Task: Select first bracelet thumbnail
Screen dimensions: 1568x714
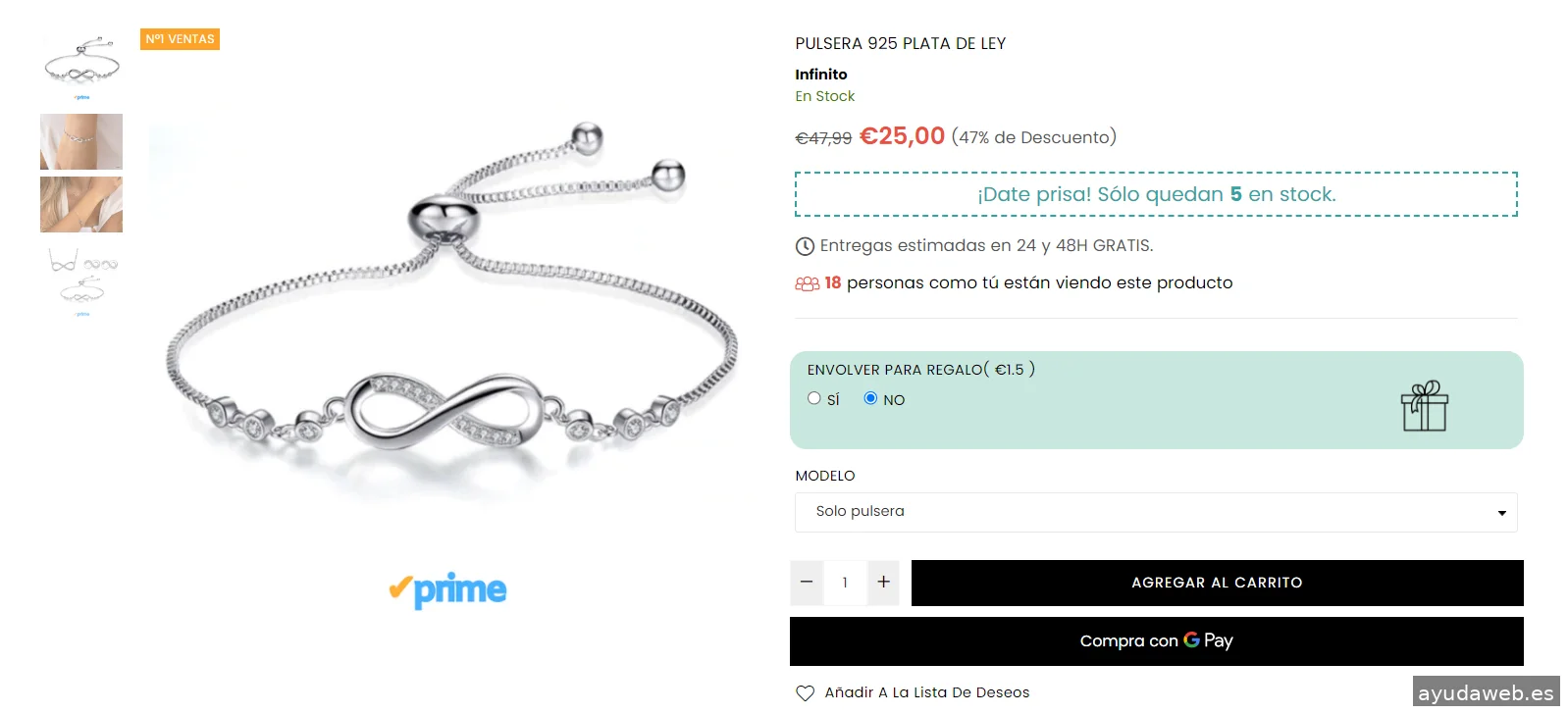Action: pyautogui.click(x=81, y=69)
